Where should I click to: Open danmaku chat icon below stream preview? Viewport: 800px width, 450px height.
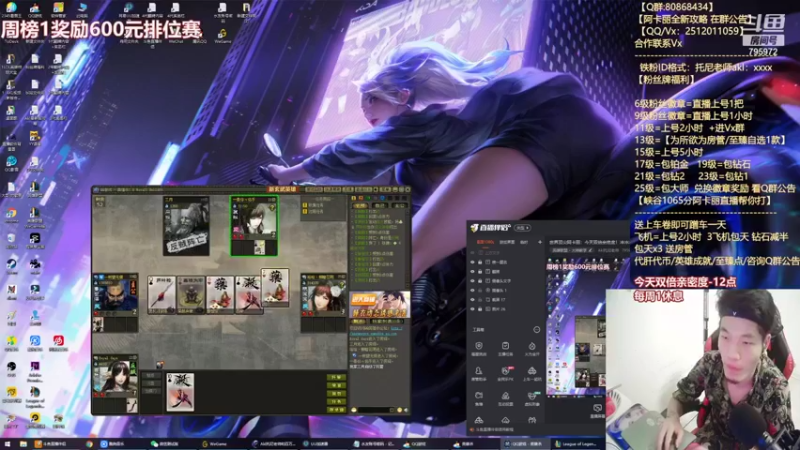(597, 410)
